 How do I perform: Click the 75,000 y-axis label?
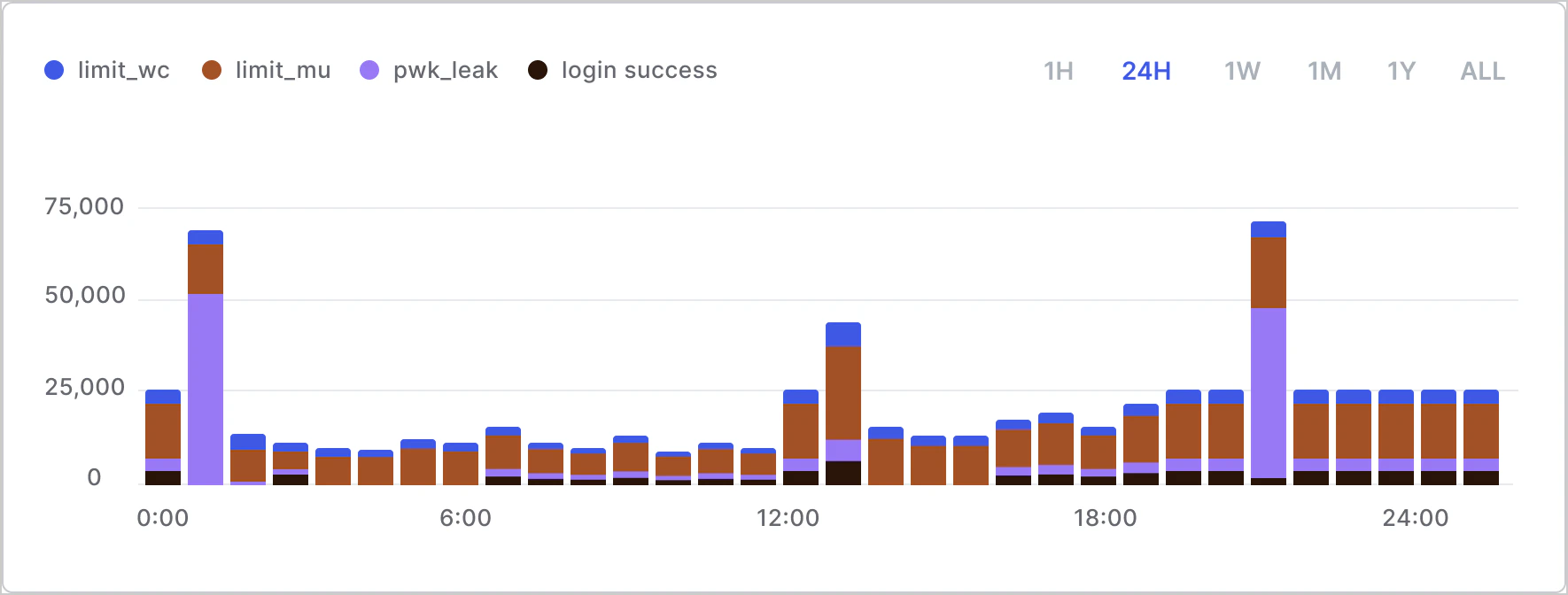[85, 207]
